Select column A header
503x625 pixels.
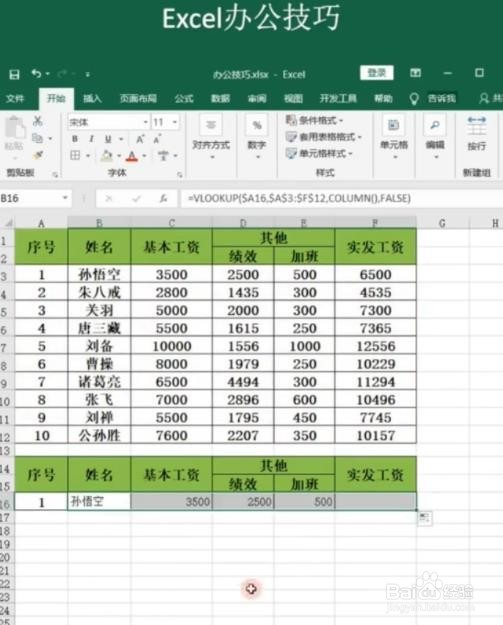tap(41, 223)
